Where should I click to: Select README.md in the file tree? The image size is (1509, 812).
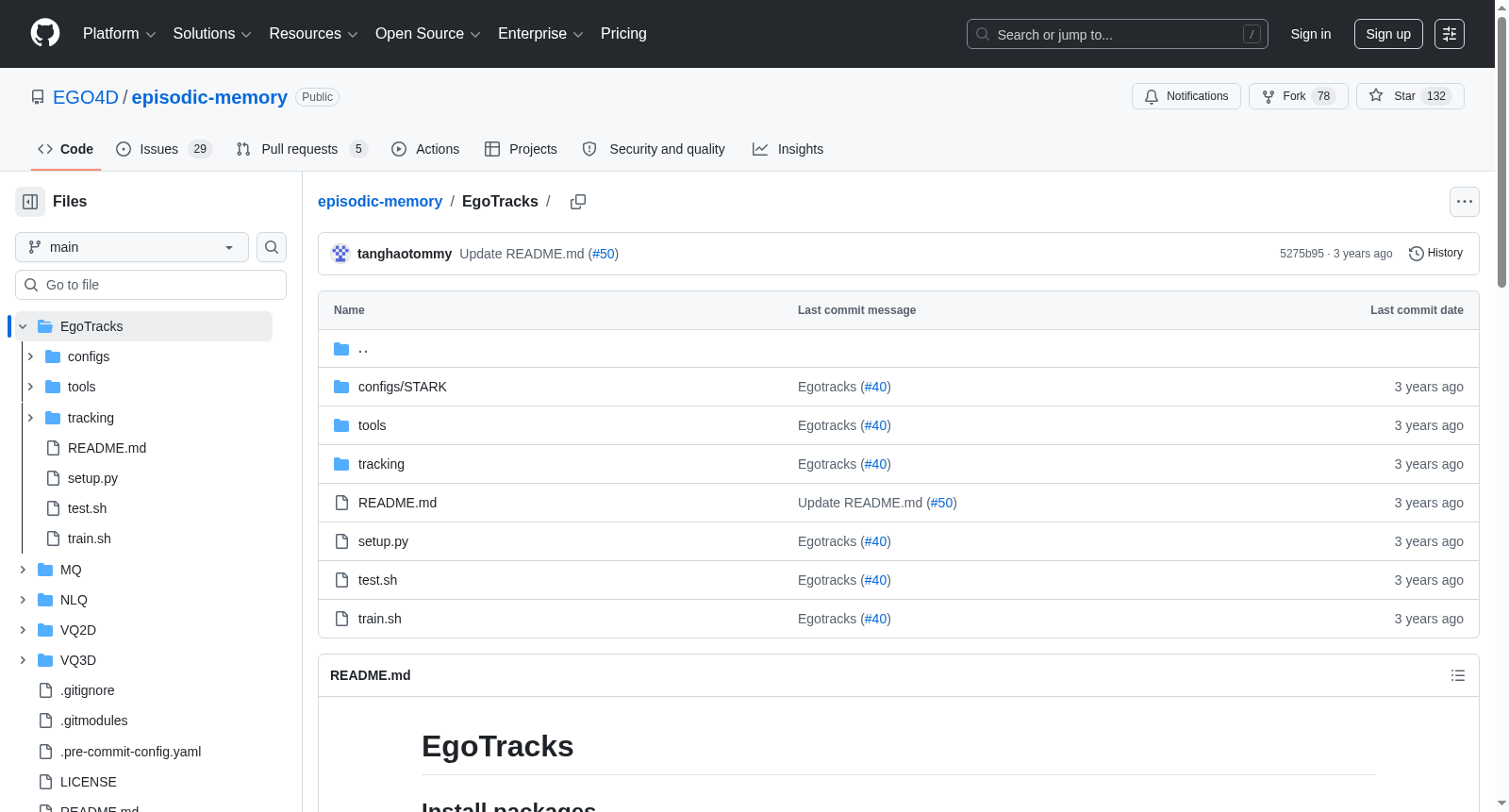click(x=107, y=448)
